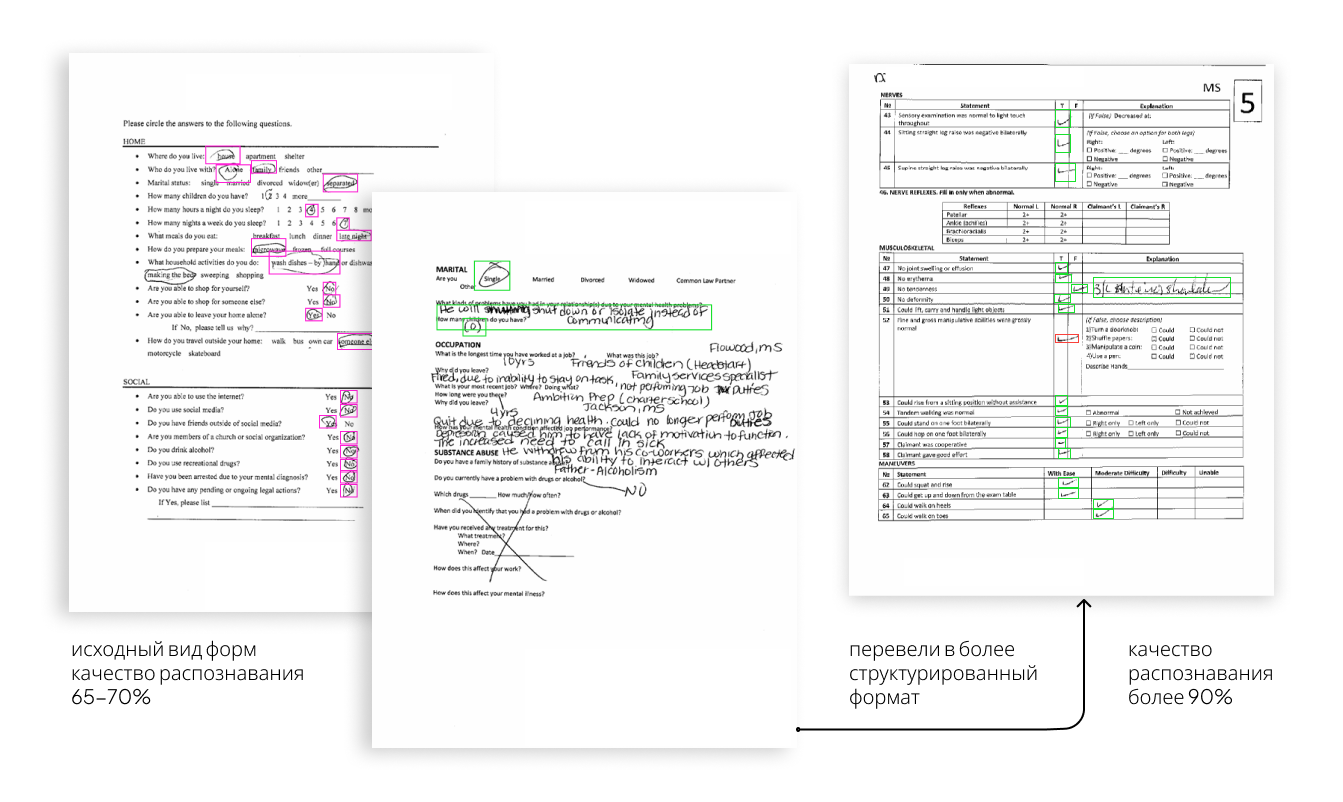1343x802 pixels.
Task: Click the 'качество распознавания более 90%' text
Action: (1200, 673)
